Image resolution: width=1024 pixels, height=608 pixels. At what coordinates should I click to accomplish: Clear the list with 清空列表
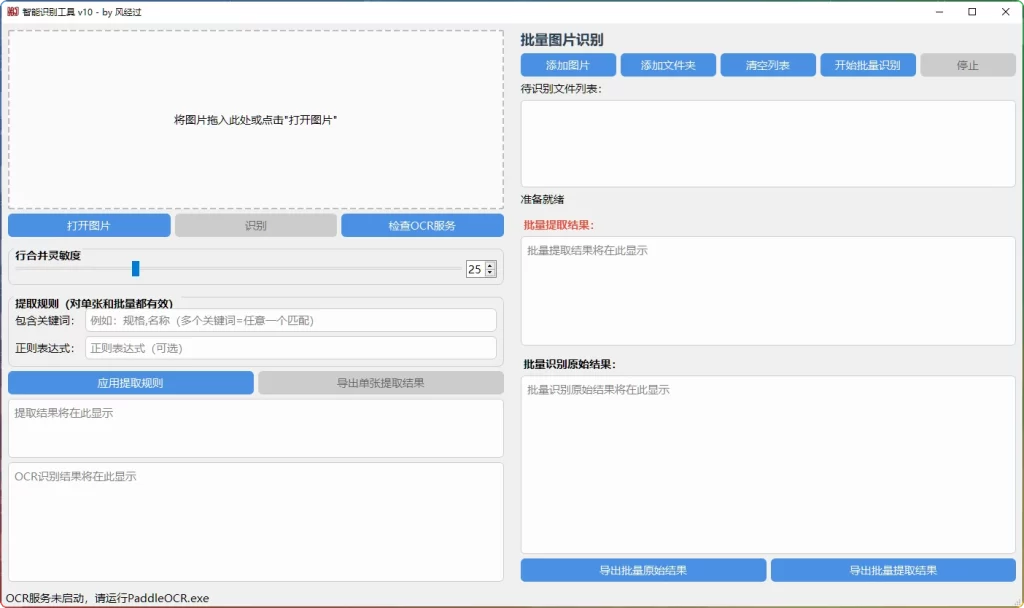767,65
